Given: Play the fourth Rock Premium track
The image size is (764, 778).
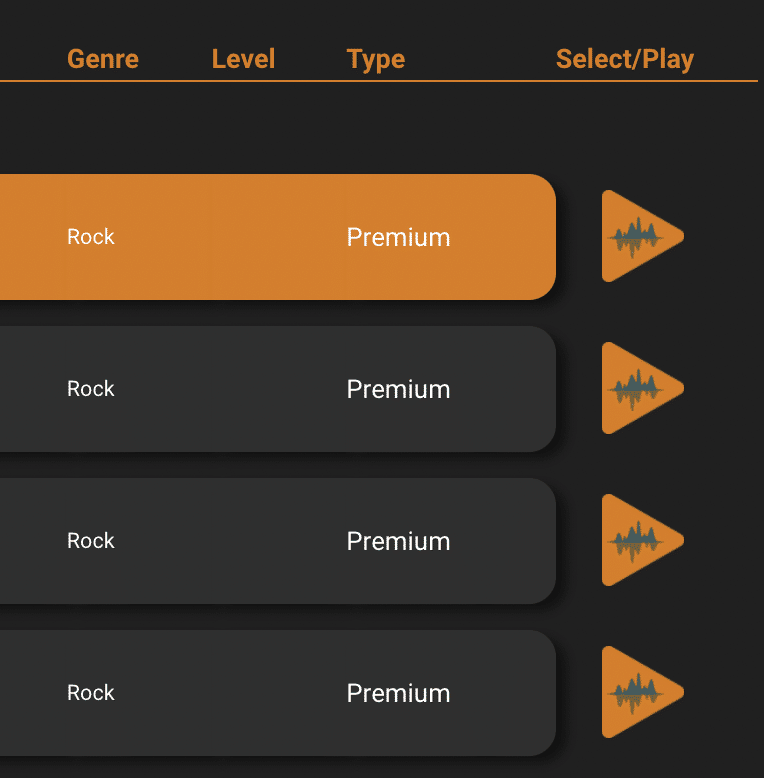Looking at the screenshot, I should 642,692.
